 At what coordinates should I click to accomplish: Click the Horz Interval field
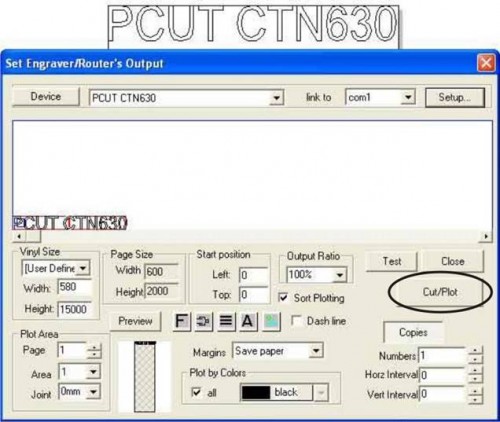click(x=443, y=375)
